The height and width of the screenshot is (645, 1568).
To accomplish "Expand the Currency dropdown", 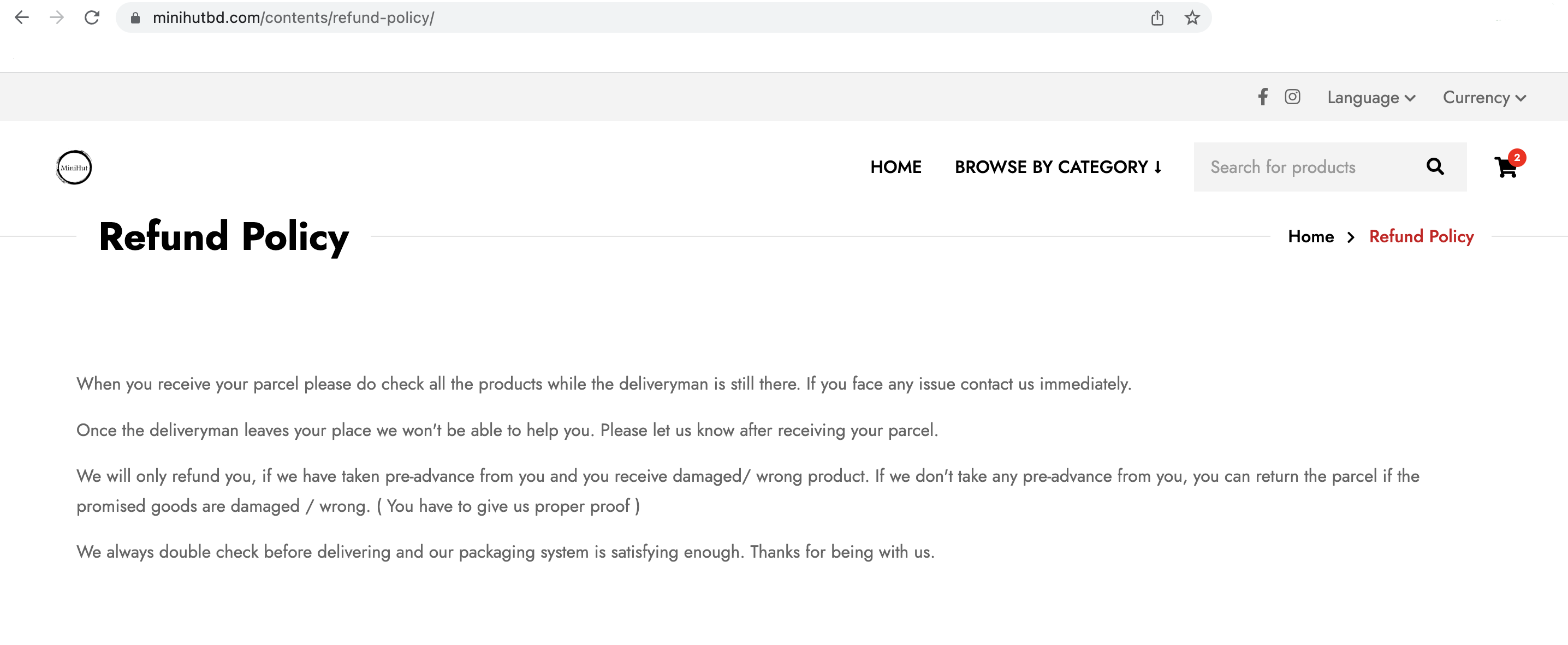I will (1484, 97).
